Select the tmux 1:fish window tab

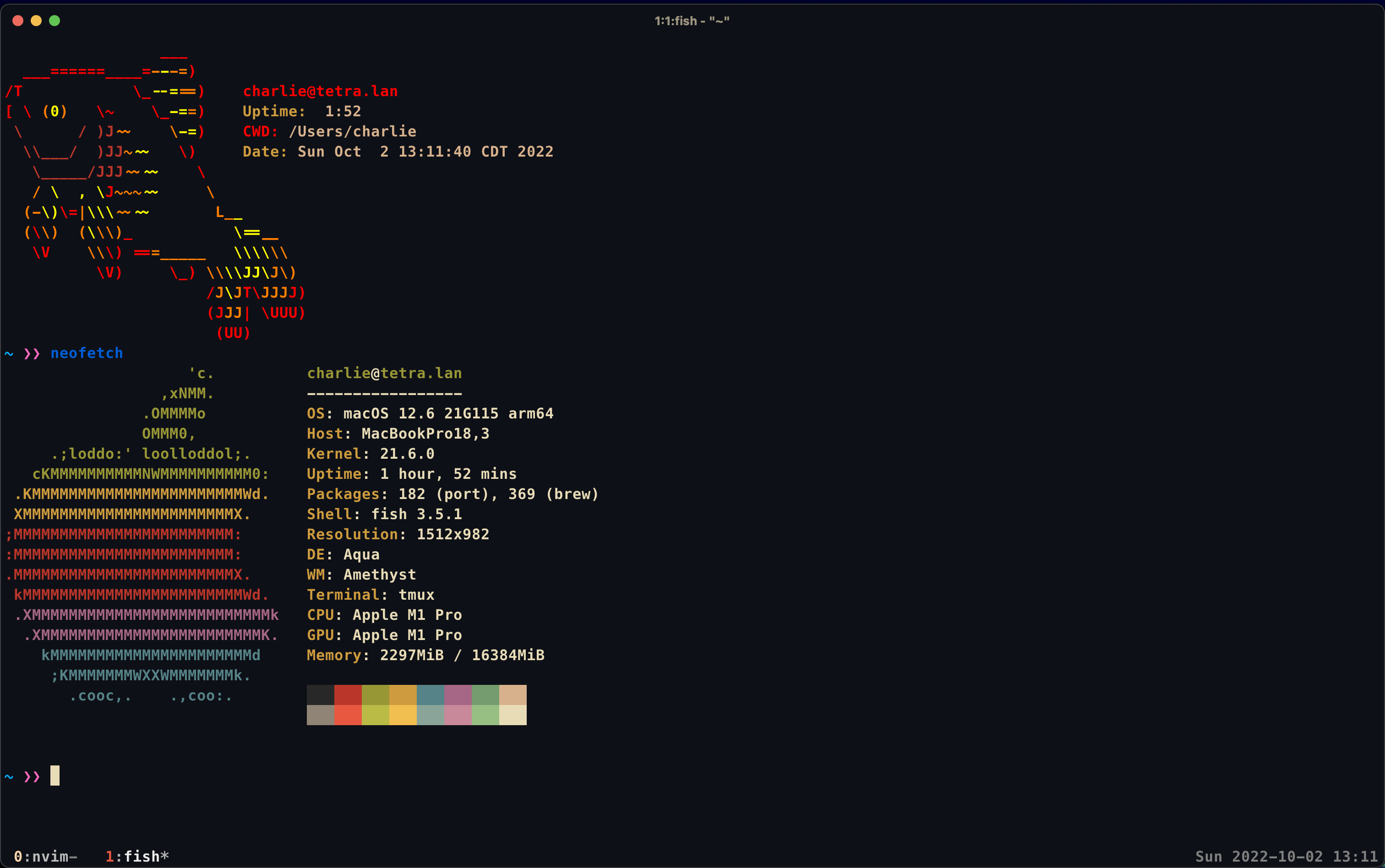[136, 856]
